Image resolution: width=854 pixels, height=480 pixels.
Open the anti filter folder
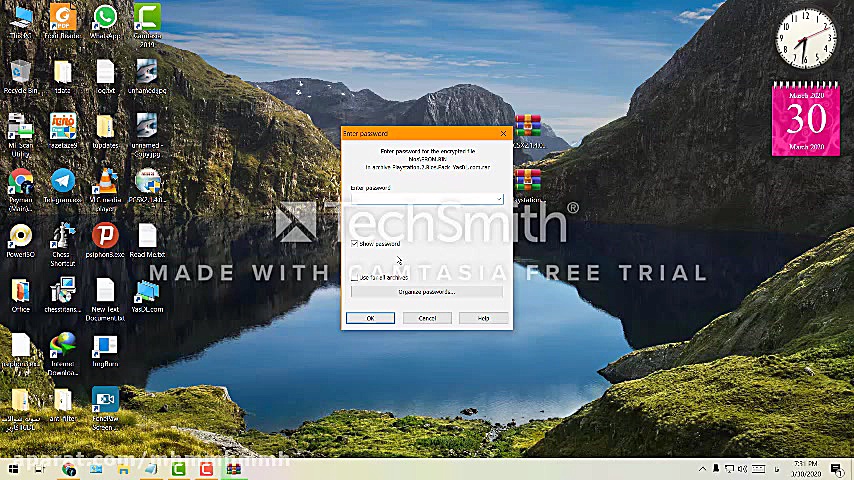pos(63,405)
